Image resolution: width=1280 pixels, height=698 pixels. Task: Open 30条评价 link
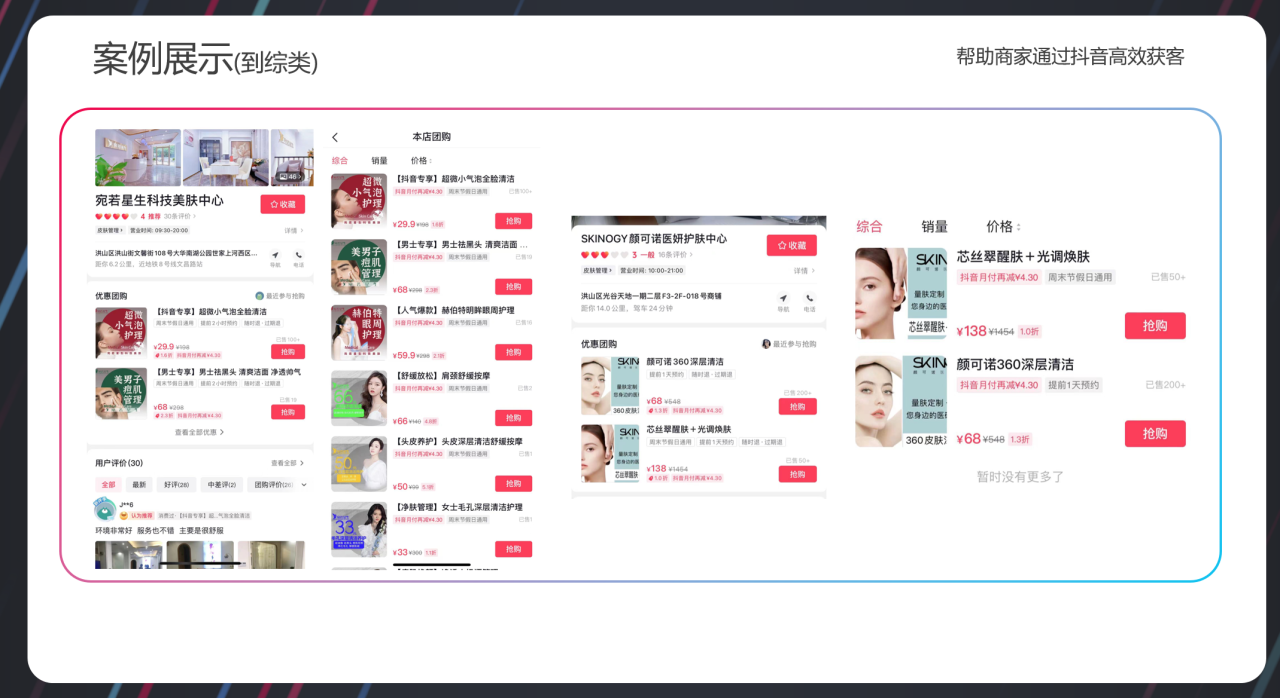pos(178,216)
